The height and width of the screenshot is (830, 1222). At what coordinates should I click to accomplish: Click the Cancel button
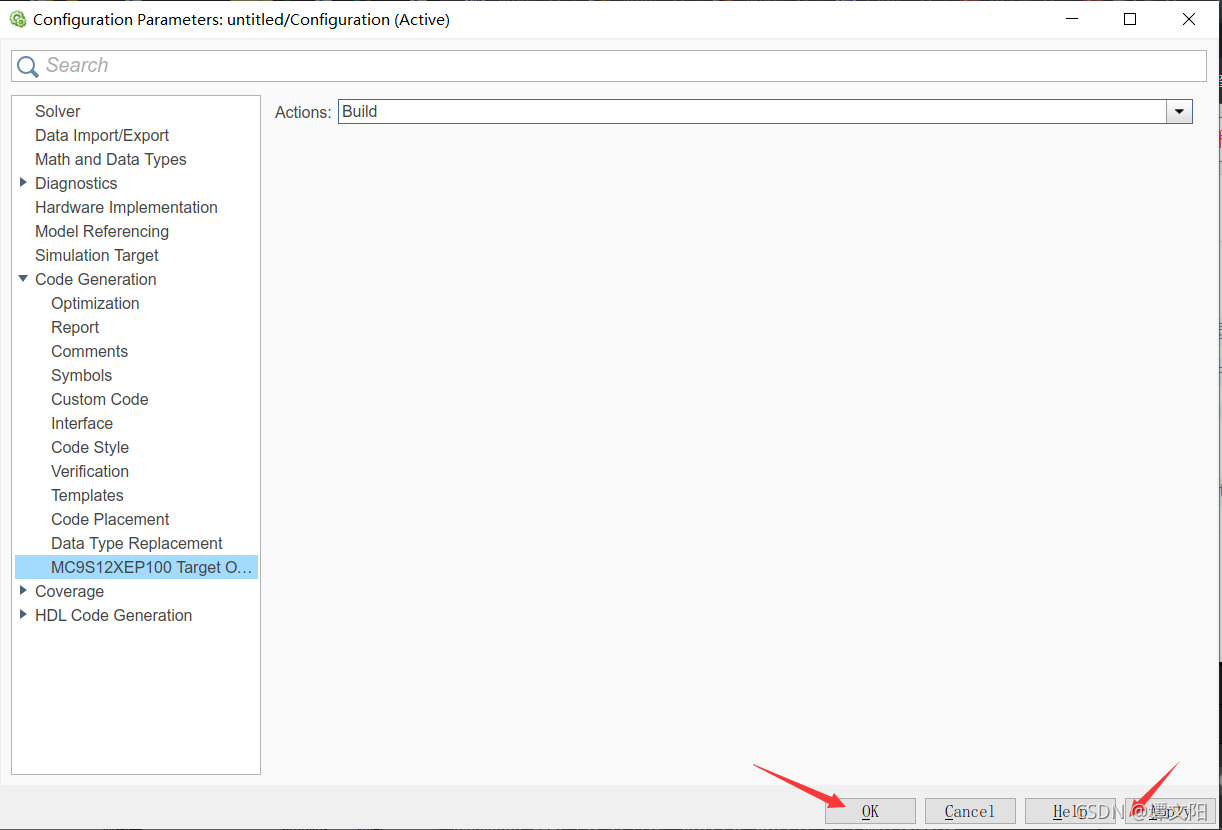click(x=970, y=811)
